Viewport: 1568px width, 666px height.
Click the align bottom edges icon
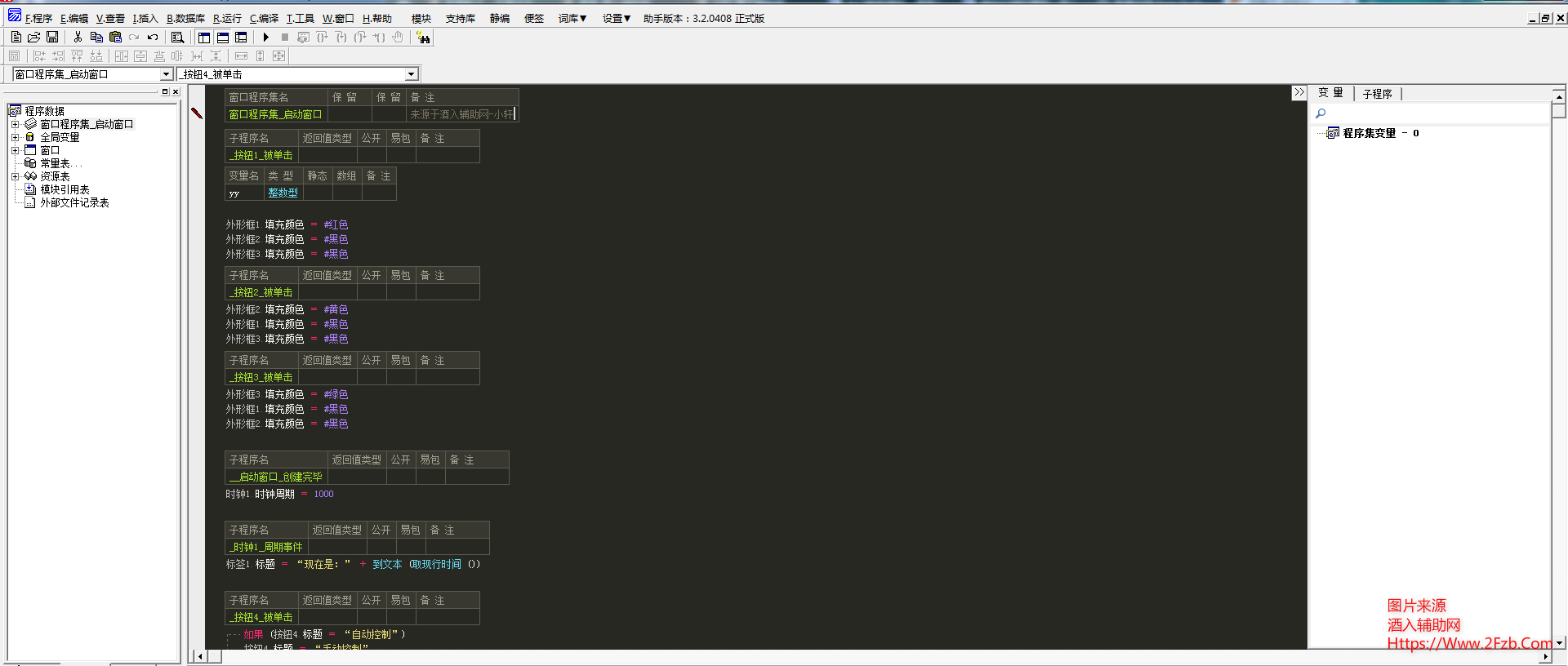pyautogui.click(x=96, y=55)
